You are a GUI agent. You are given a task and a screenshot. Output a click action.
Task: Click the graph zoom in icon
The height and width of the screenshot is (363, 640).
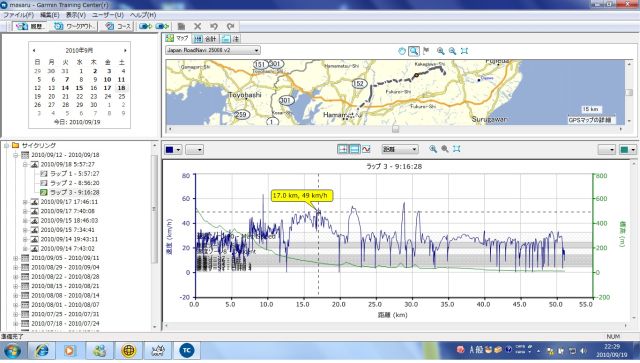point(433,149)
